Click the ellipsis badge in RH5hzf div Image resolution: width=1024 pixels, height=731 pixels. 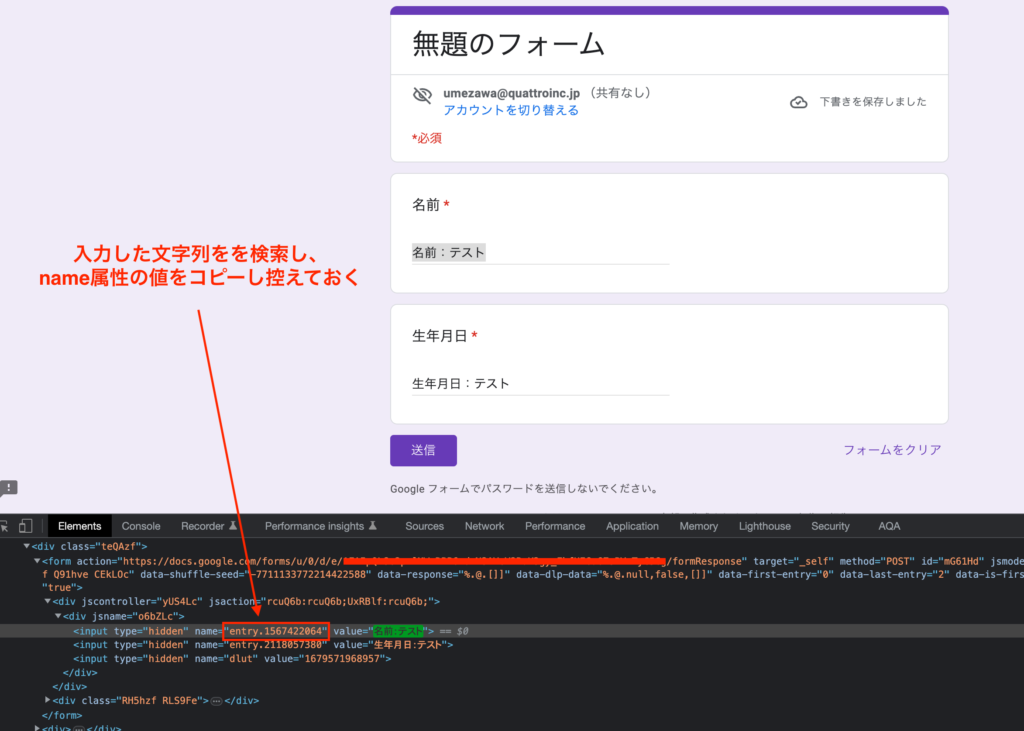[216, 701]
